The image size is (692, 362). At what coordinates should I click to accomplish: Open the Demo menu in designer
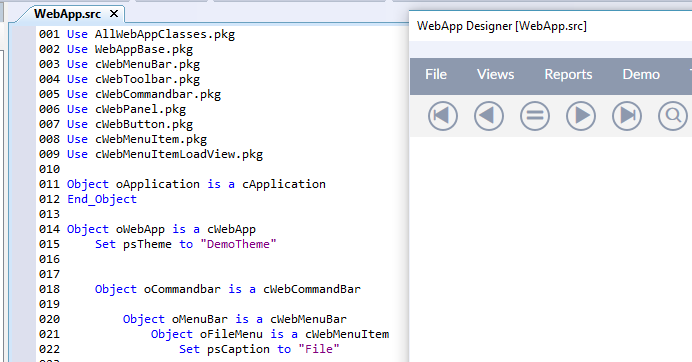coord(641,75)
